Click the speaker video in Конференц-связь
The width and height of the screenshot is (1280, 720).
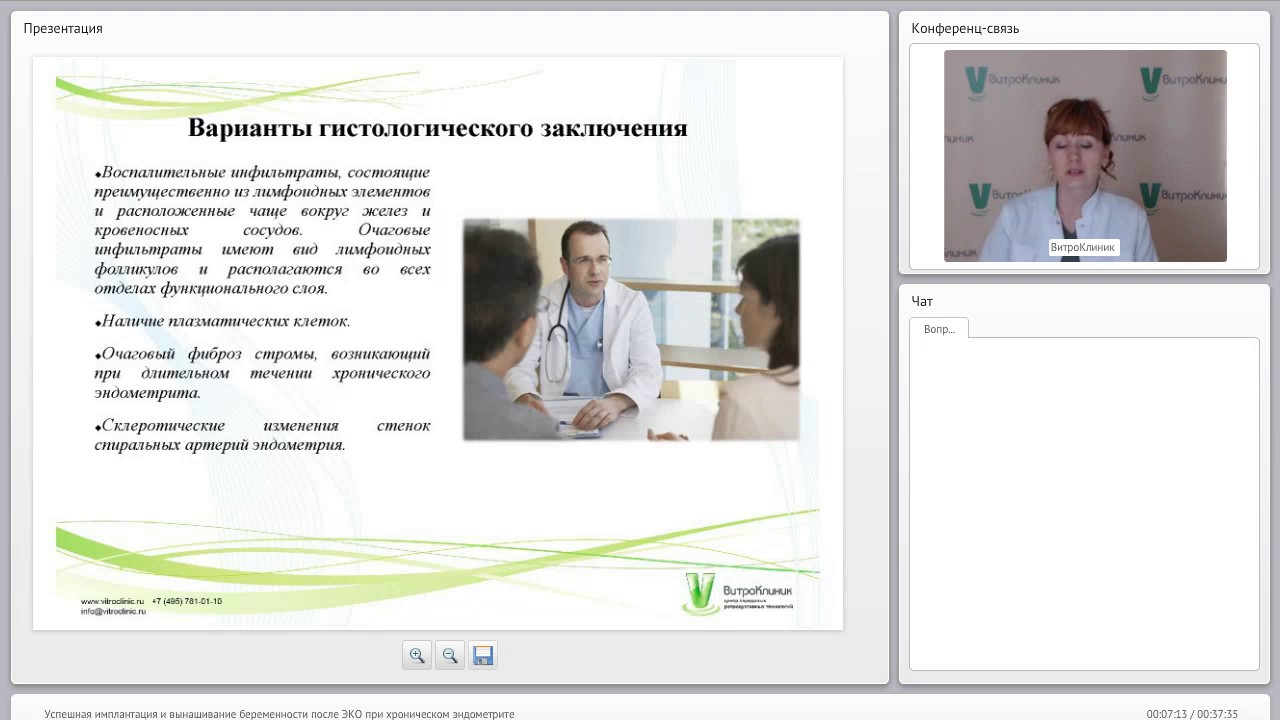click(x=1085, y=156)
